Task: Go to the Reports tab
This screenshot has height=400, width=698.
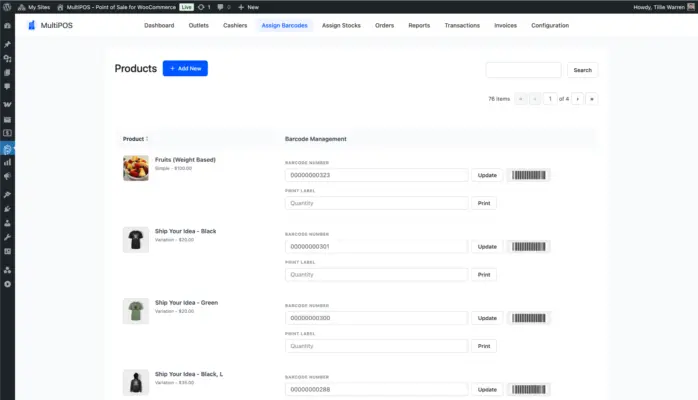Action: tap(419, 25)
